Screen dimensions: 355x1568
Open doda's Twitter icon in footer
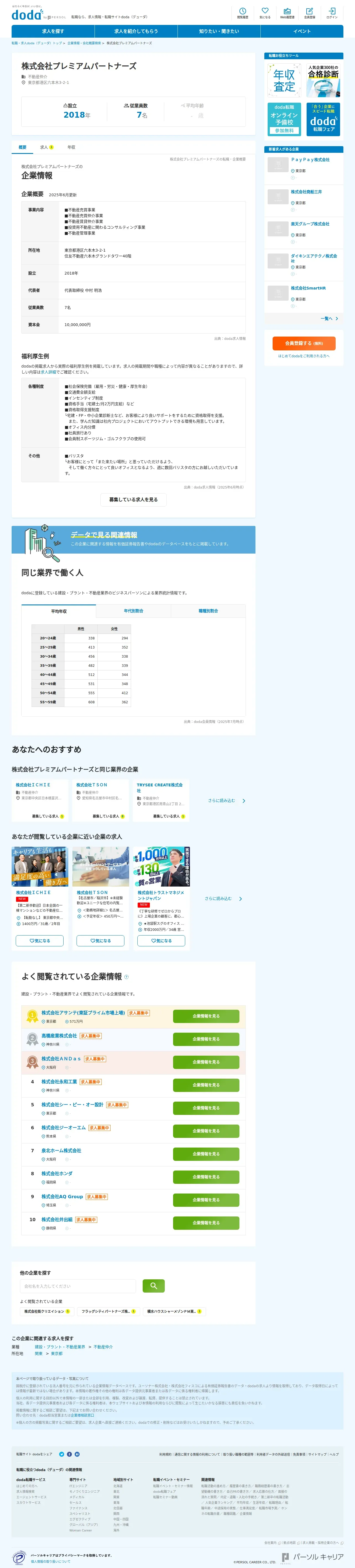61,1454
